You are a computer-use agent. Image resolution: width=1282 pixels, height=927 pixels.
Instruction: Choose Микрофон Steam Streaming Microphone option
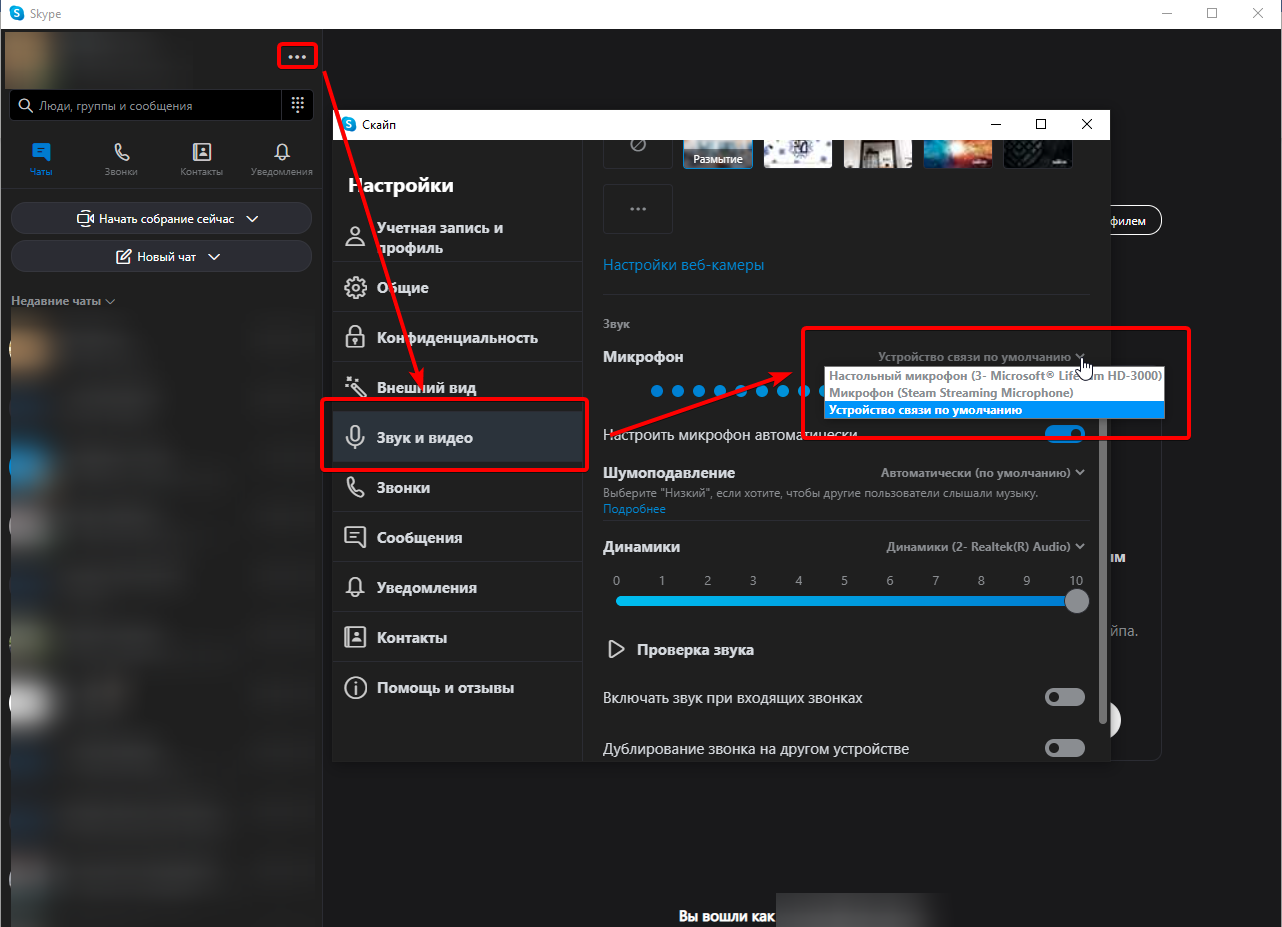tap(995, 393)
